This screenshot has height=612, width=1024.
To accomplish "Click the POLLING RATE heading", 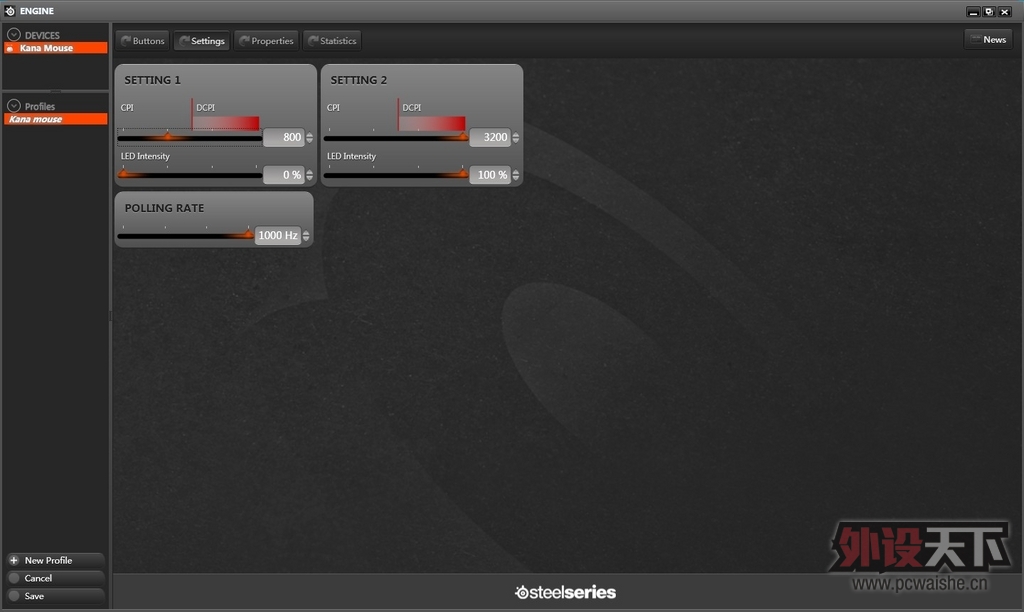I will click(x=165, y=208).
